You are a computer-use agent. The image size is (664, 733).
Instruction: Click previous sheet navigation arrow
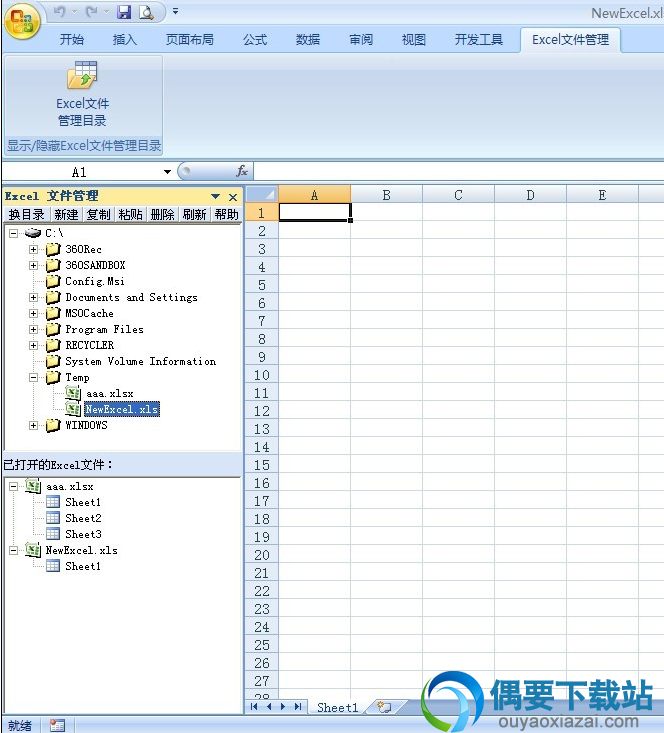click(269, 706)
